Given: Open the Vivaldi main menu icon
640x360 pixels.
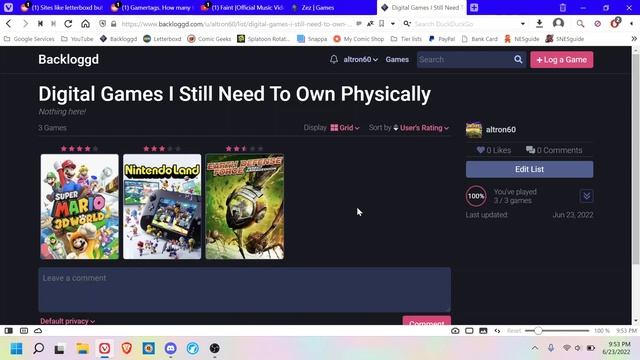Looking at the screenshot, I should pyautogui.click(x=8, y=7).
